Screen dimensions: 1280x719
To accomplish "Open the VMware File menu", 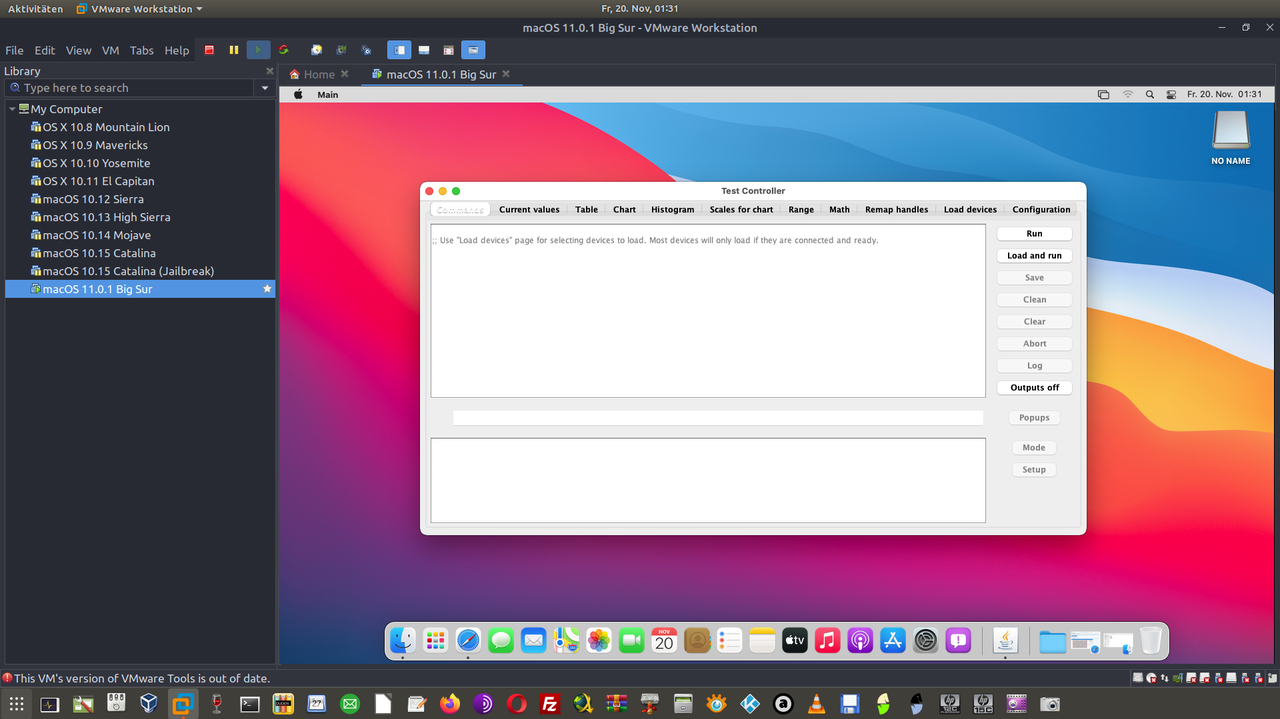I will point(14,50).
